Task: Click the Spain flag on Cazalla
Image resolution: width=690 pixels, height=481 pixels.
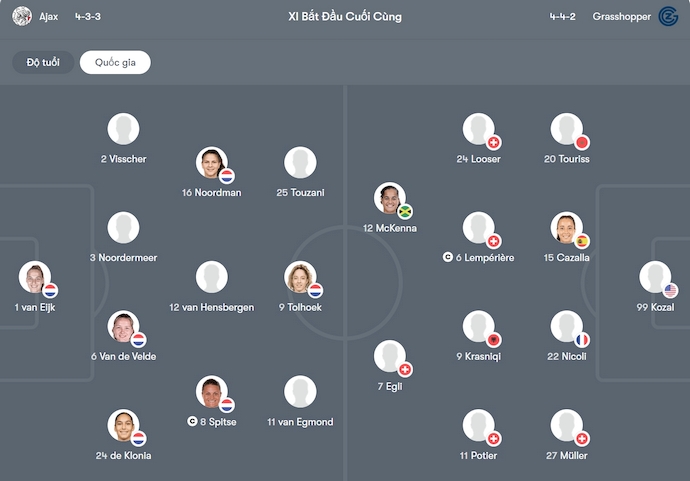Action: [582, 241]
